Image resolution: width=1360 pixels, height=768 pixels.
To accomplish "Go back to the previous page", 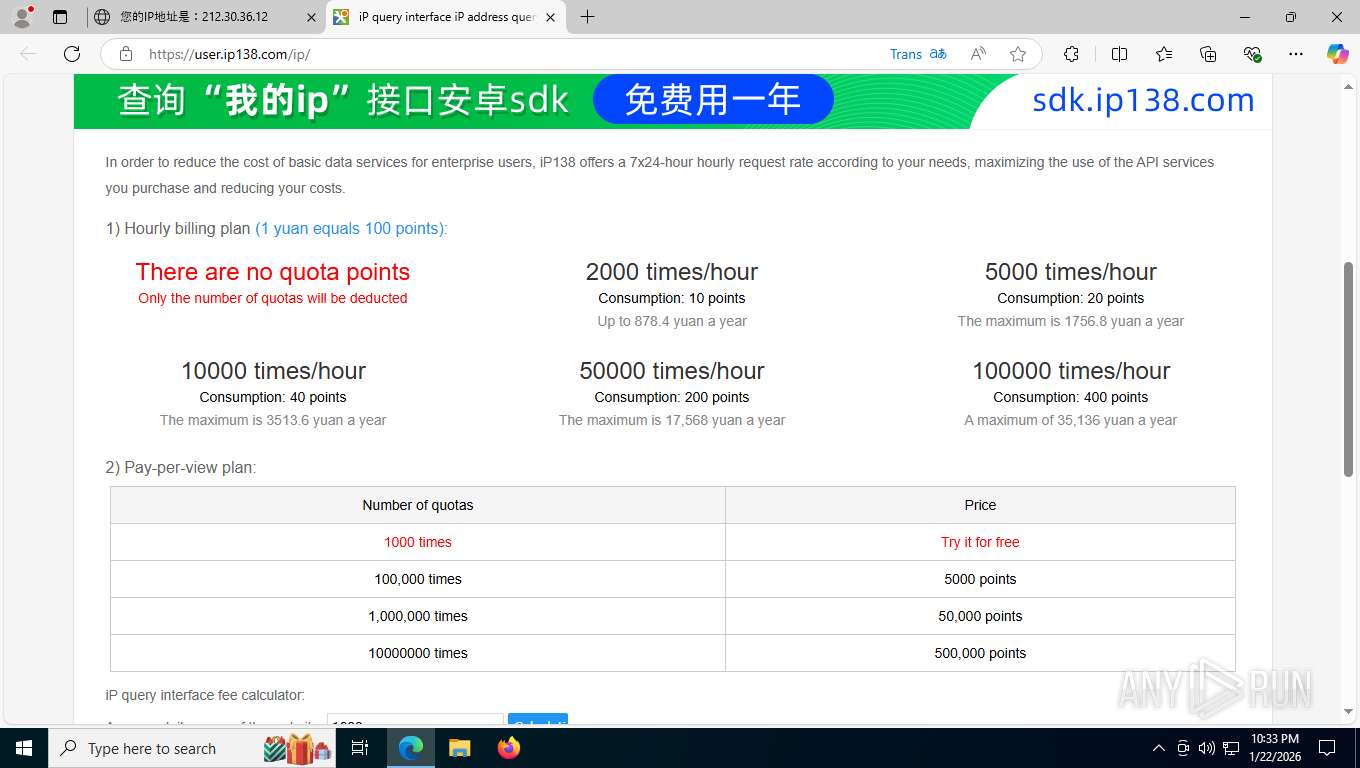I will point(28,54).
